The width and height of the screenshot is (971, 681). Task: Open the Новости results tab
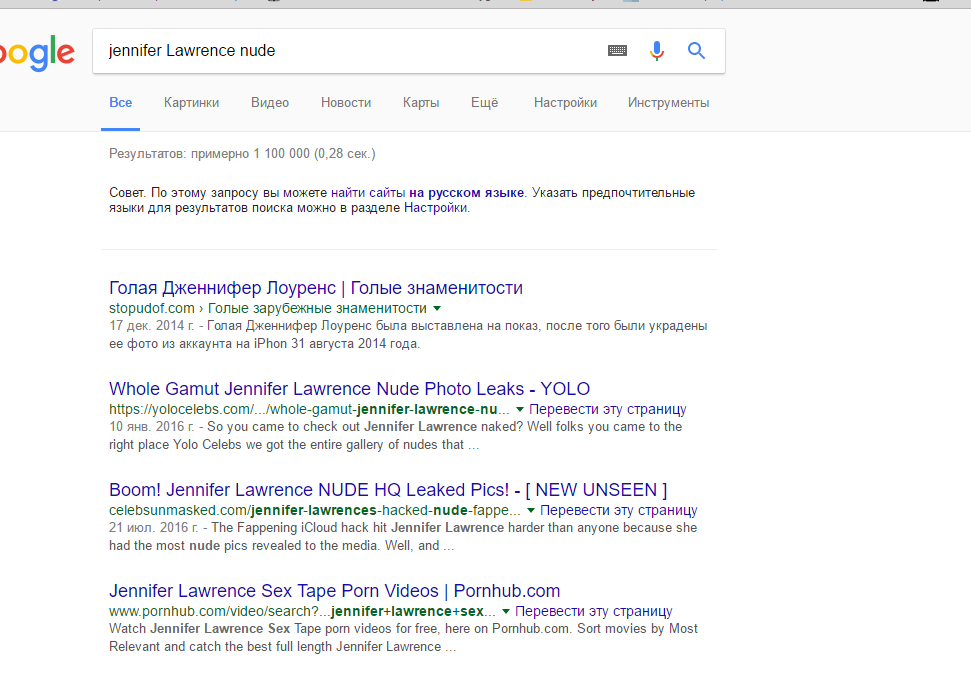345,102
